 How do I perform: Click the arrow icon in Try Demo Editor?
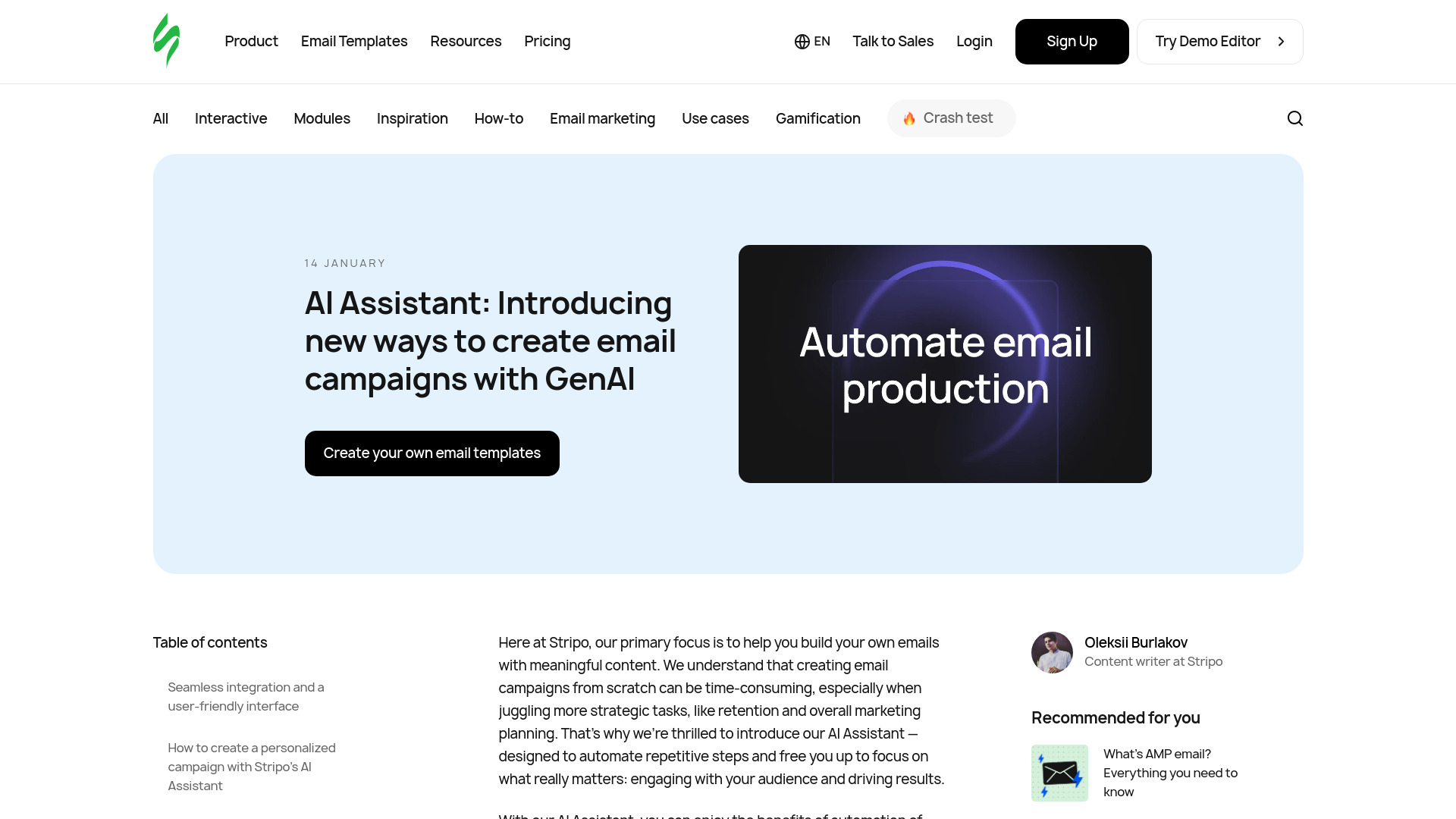pos(1280,41)
